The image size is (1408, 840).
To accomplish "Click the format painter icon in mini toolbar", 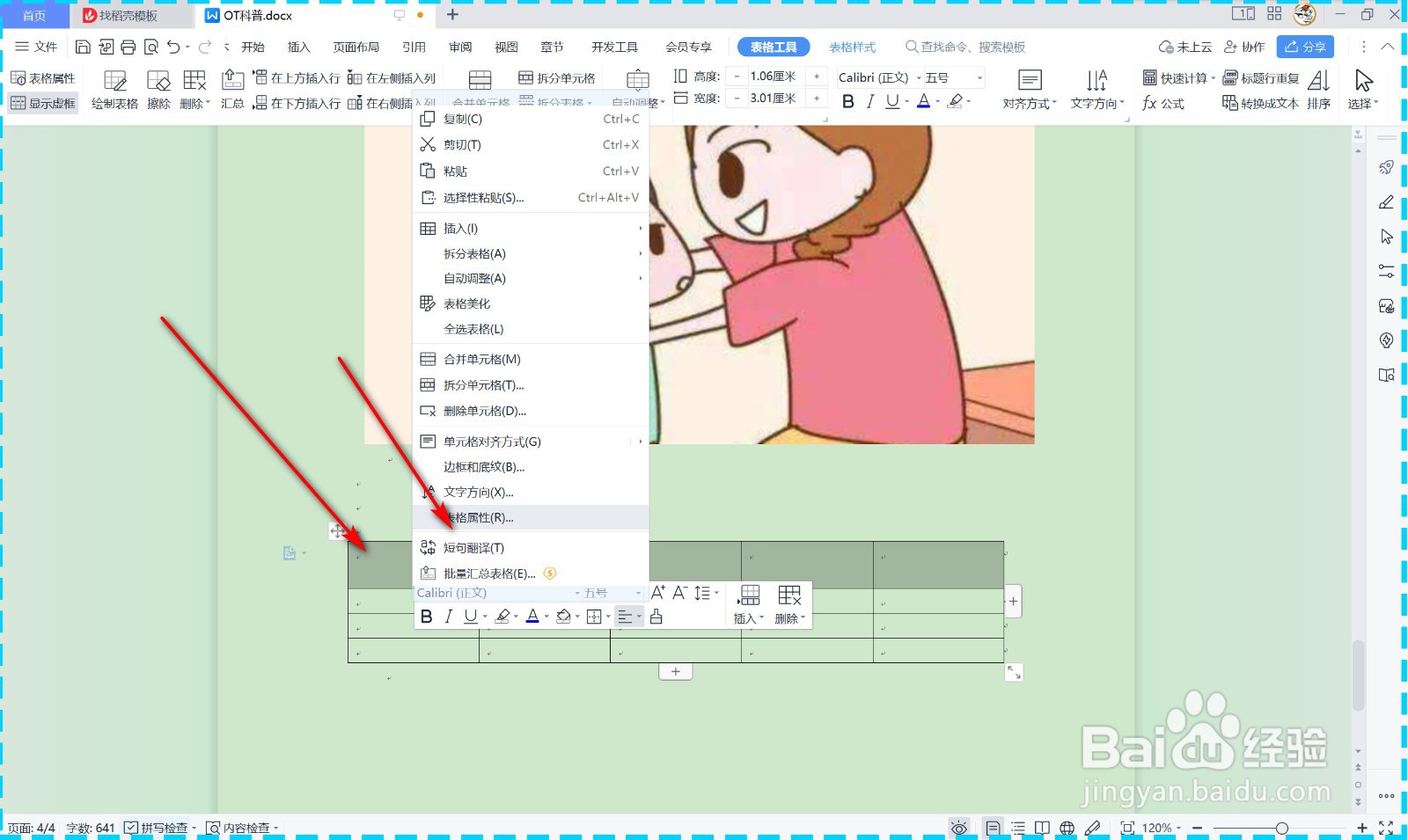I will pyautogui.click(x=656, y=617).
